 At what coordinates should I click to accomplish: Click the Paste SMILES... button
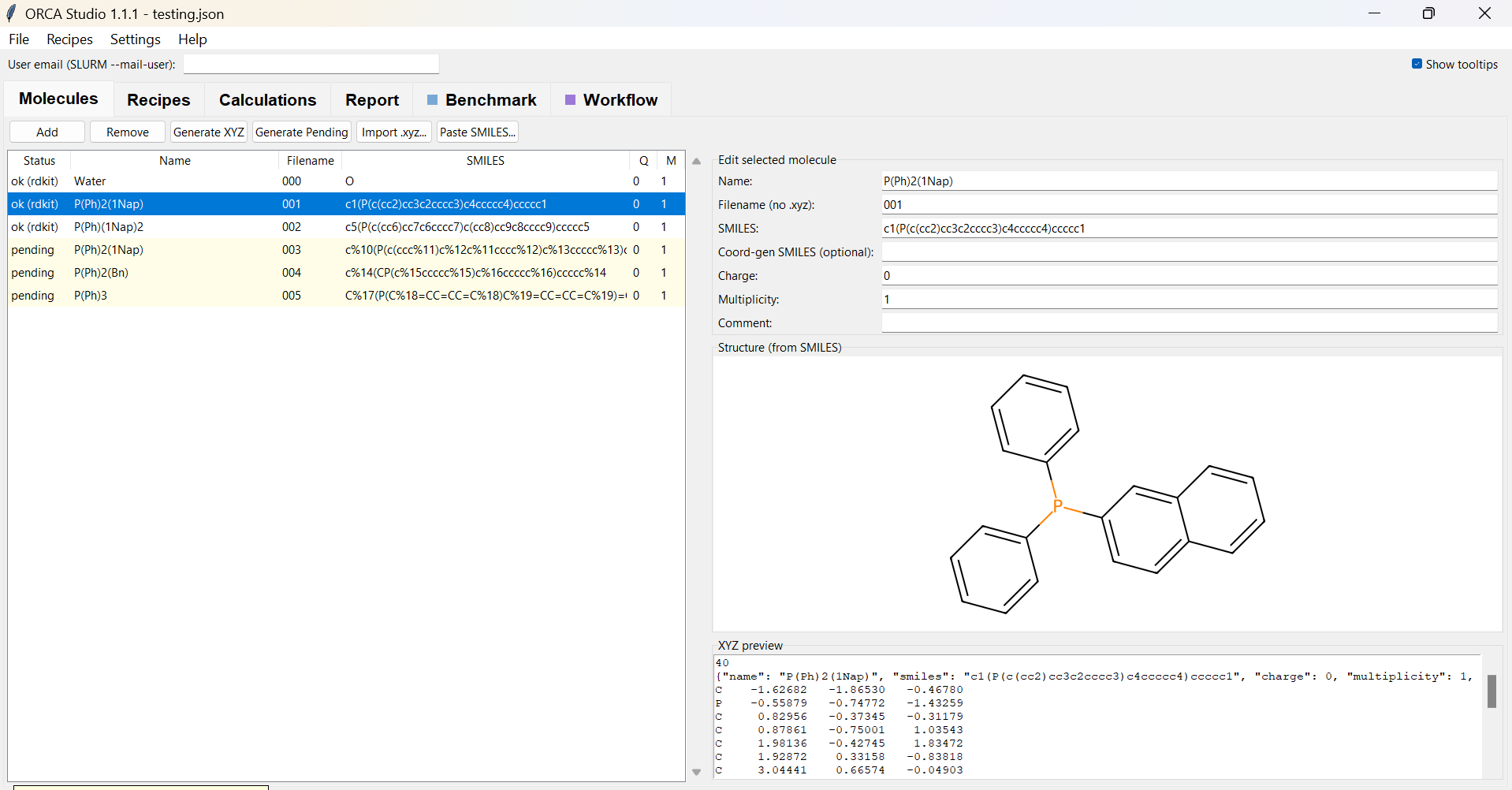tap(478, 132)
